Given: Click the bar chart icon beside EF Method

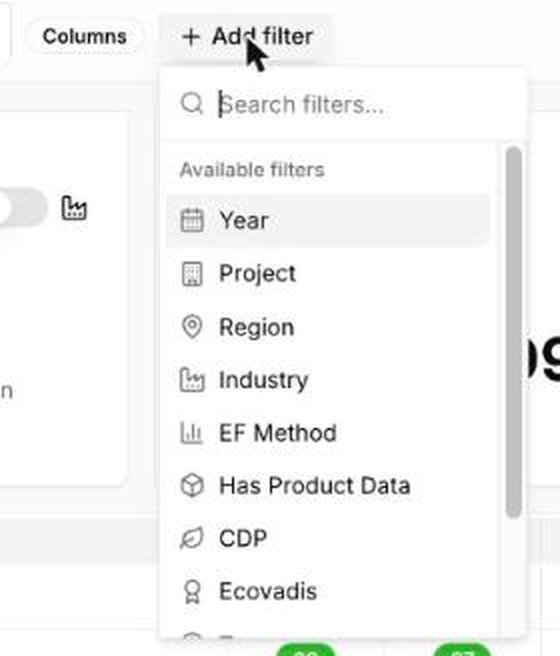Looking at the screenshot, I should [192, 433].
